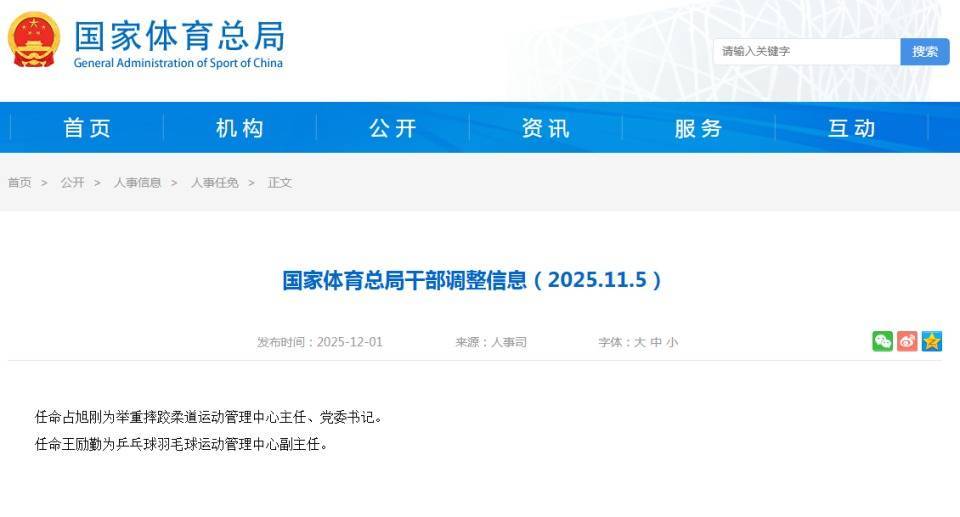Open the 首页 navigation menu item
The width and height of the screenshot is (960, 517).
87,128
